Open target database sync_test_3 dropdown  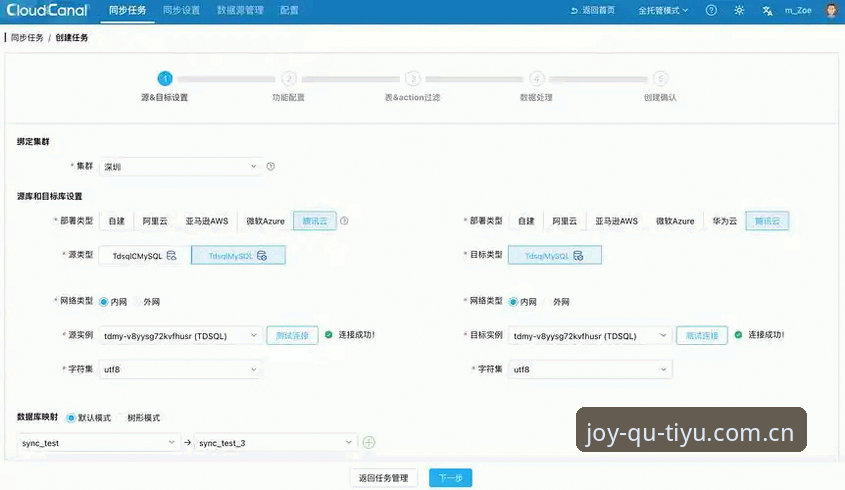coord(275,443)
